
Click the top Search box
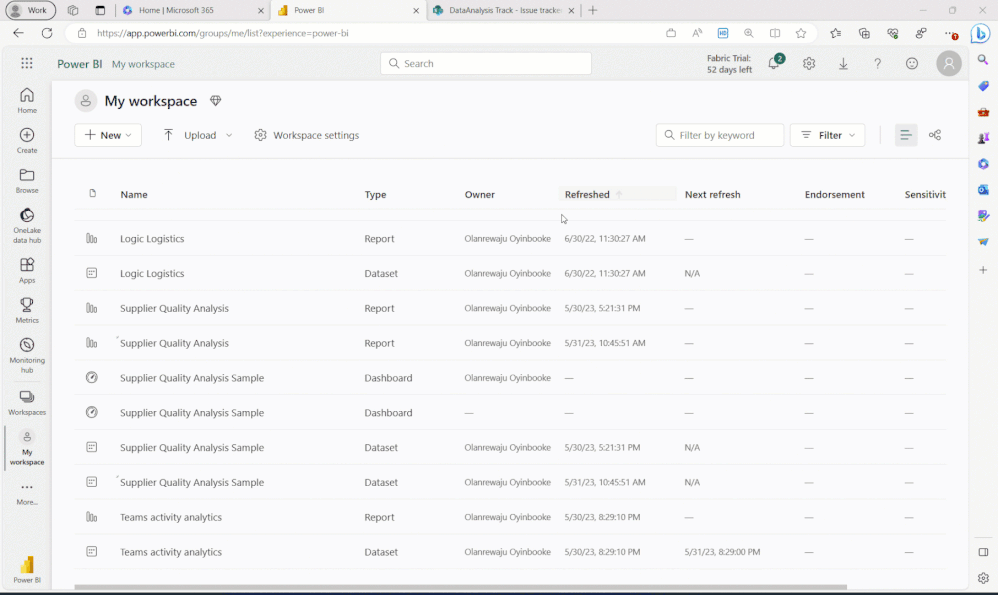tap(486, 63)
